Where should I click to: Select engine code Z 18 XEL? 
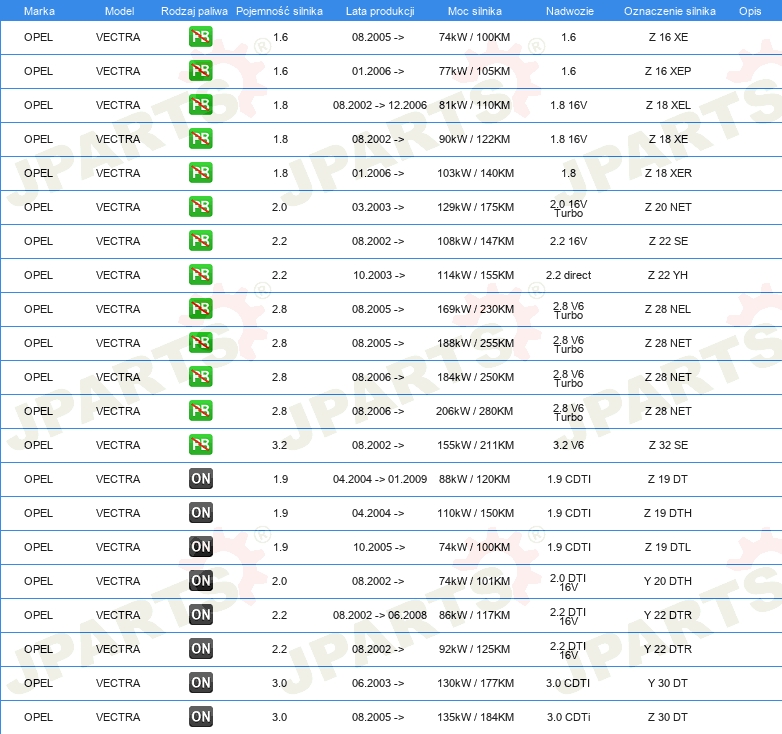pyautogui.click(x=668, y=105)
